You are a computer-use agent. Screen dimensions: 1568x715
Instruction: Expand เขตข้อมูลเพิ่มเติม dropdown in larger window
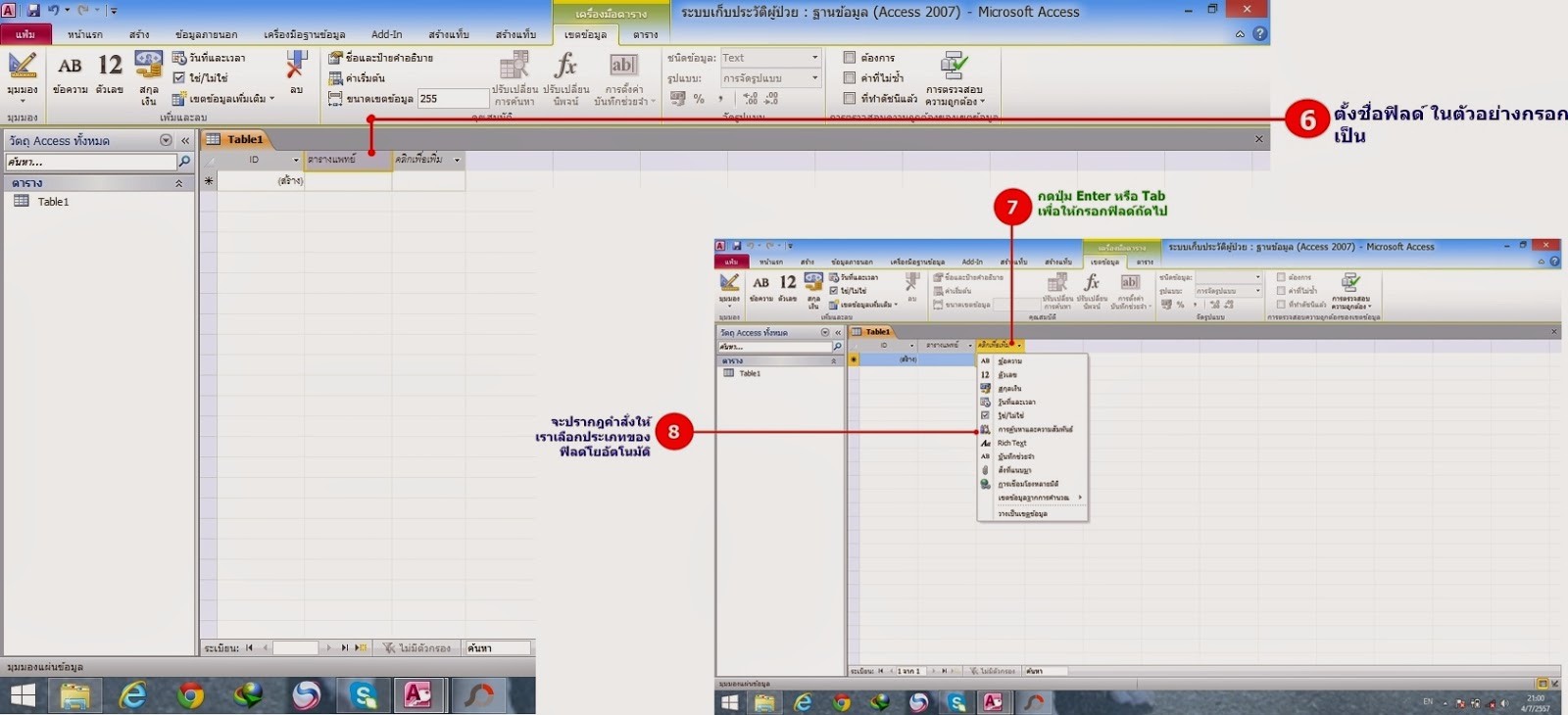[224, 99]
